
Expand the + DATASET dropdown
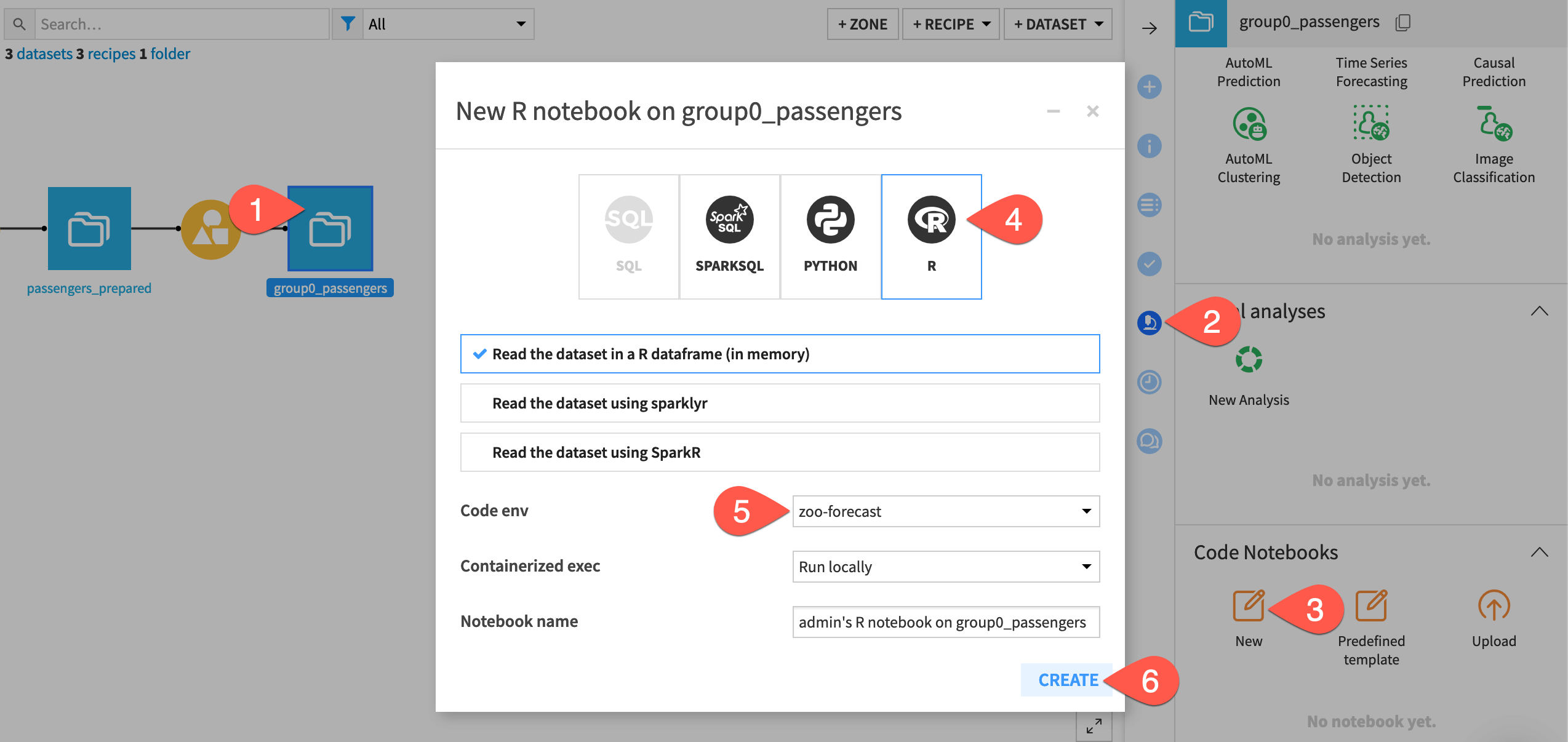tap(1058, 24)
